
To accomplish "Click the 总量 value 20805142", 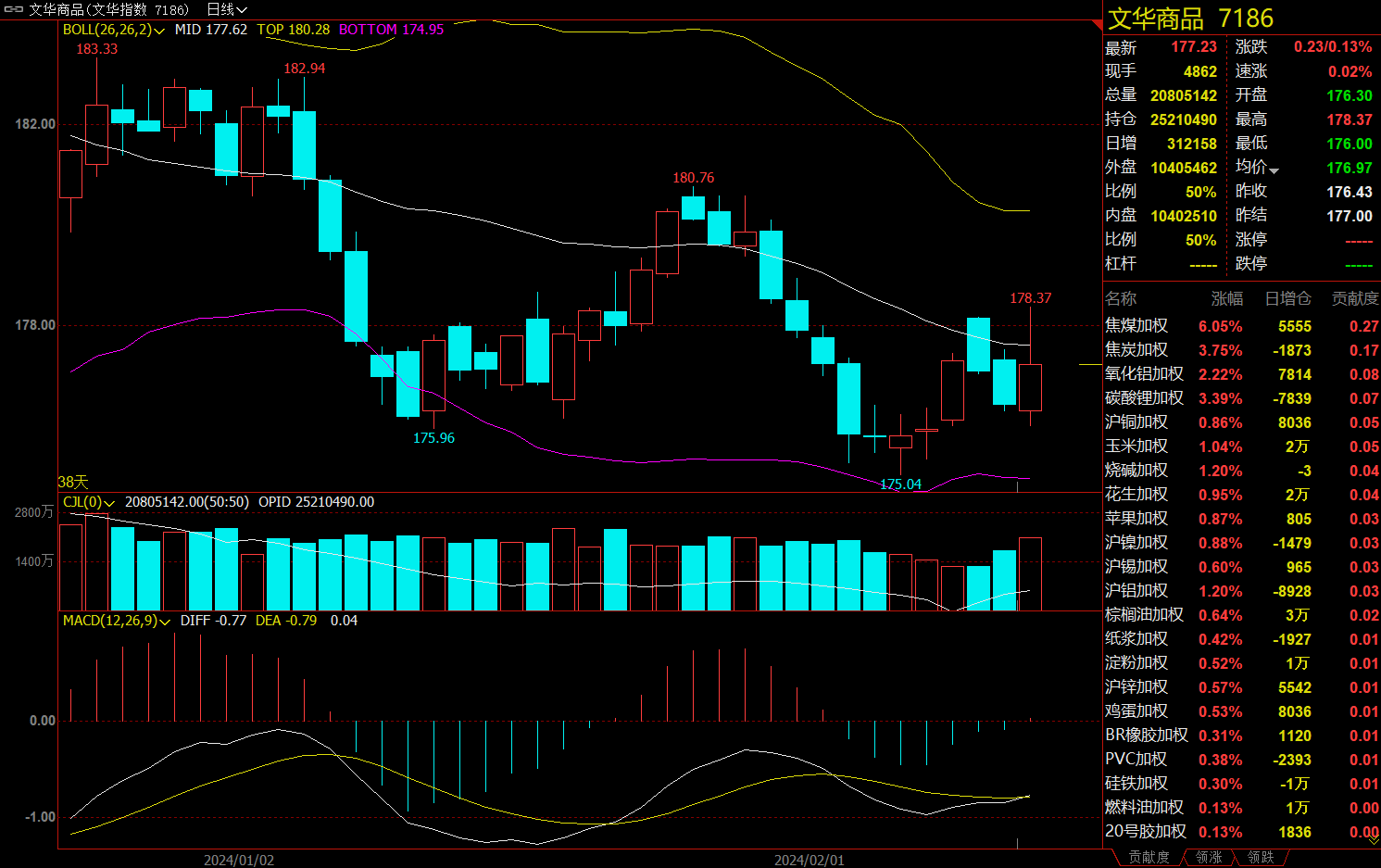I will coord(1184,95).
